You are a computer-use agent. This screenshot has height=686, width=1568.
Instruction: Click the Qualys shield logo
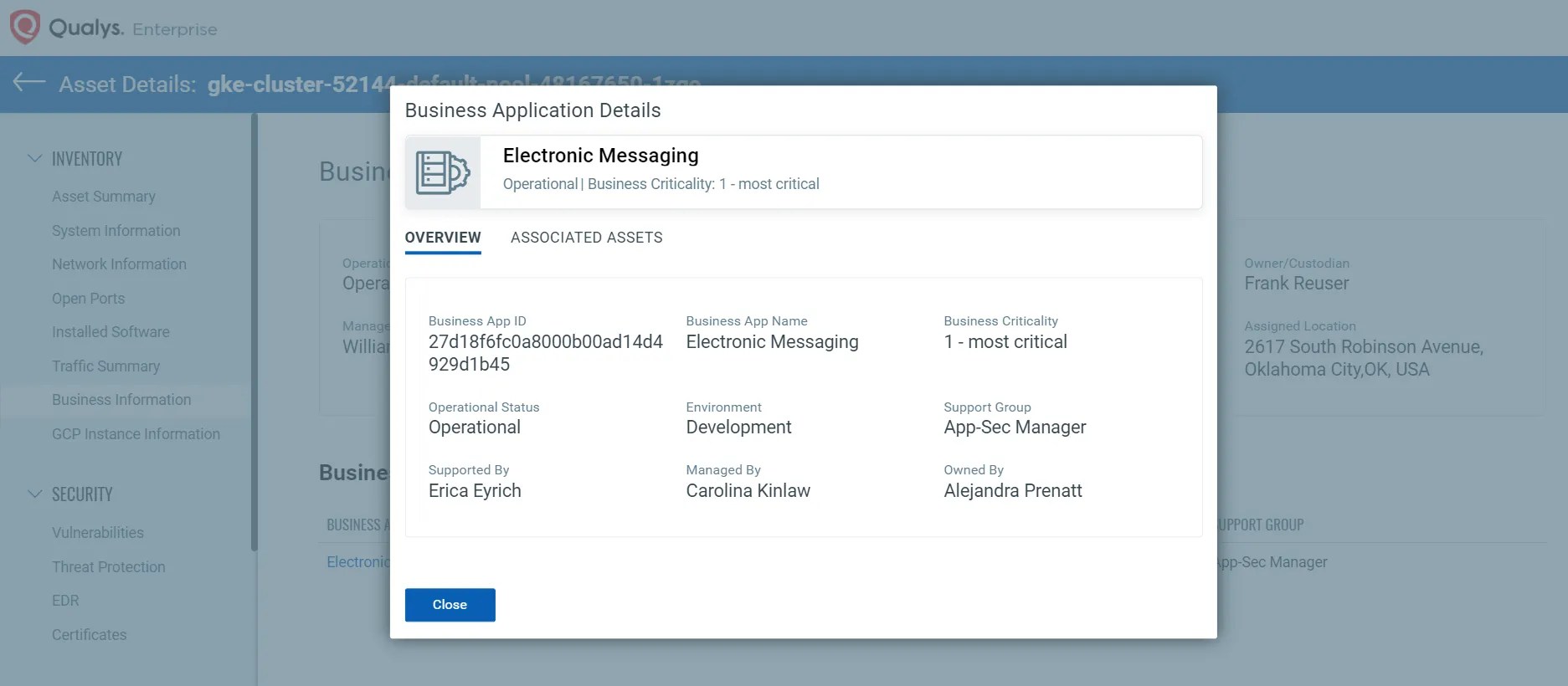24,27
